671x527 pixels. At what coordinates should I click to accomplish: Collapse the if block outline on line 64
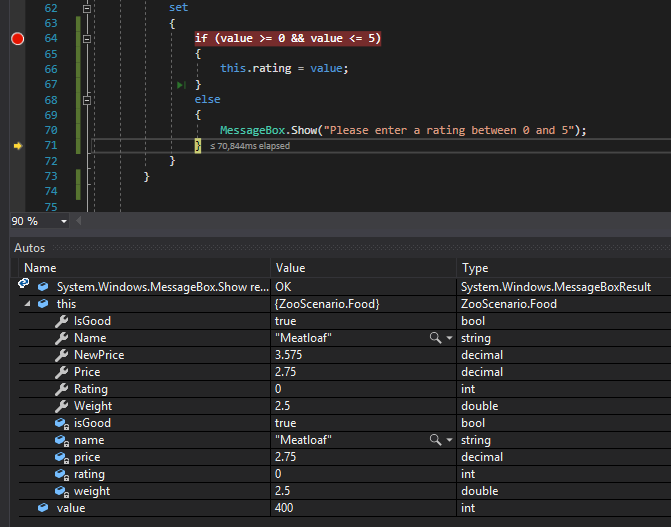point(87,39)
